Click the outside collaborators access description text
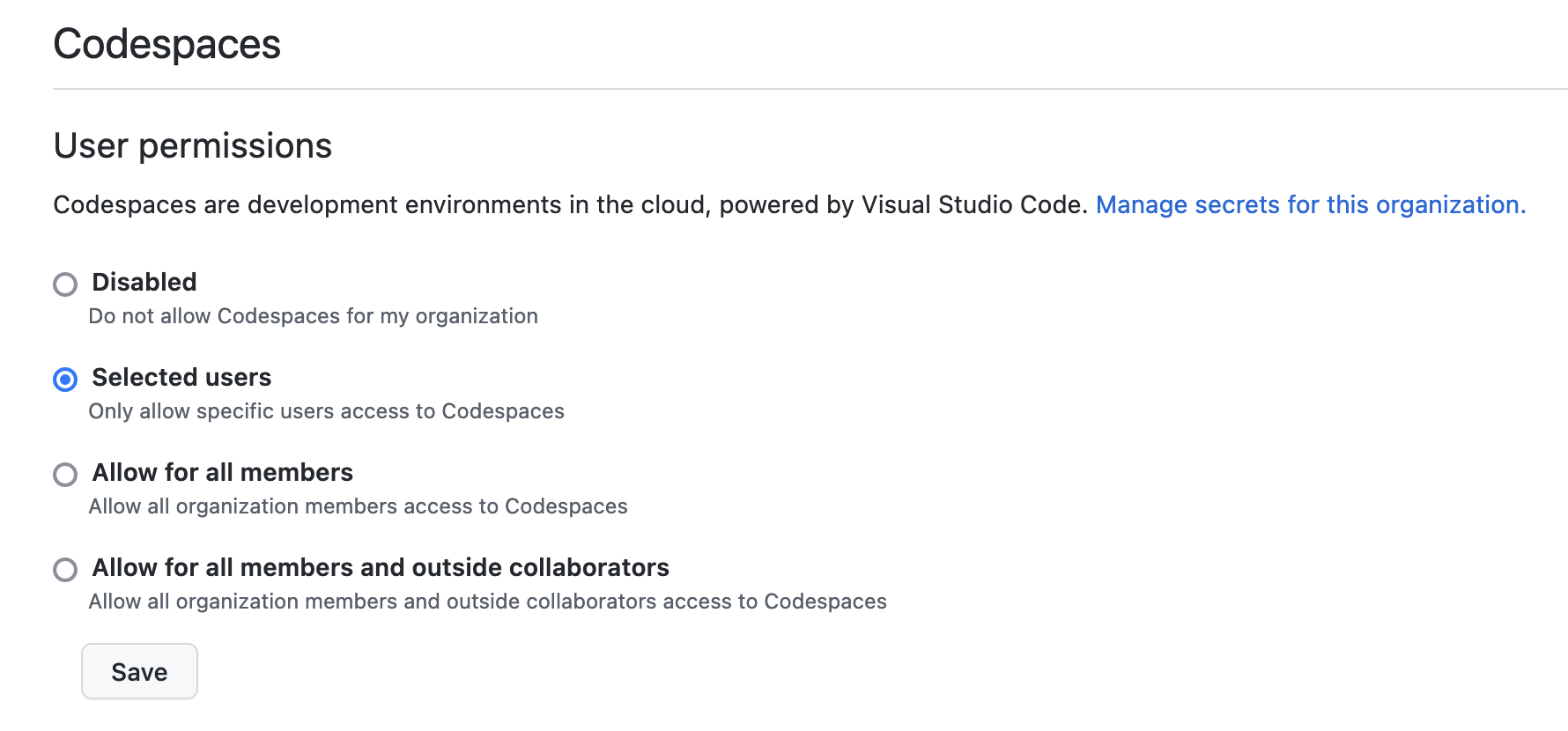The height and width of the screenshot is (731, 1568). [x=487, y=602]
